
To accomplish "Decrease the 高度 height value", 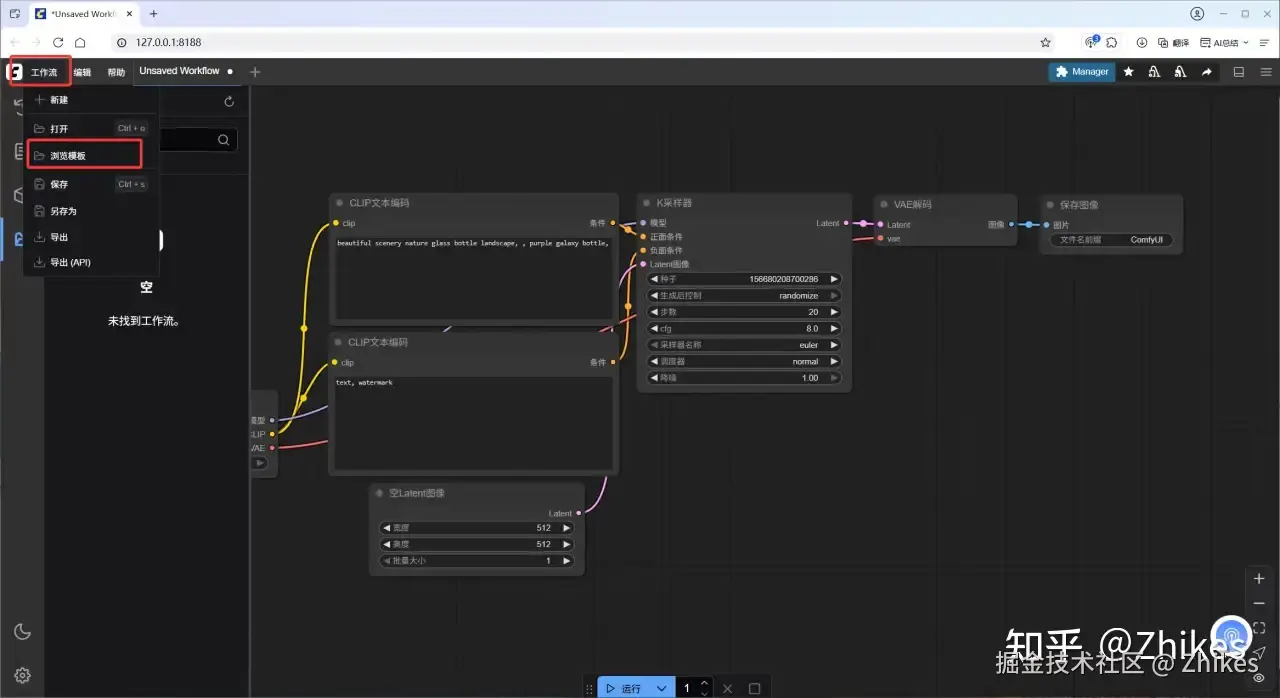I will pos(386,544).
